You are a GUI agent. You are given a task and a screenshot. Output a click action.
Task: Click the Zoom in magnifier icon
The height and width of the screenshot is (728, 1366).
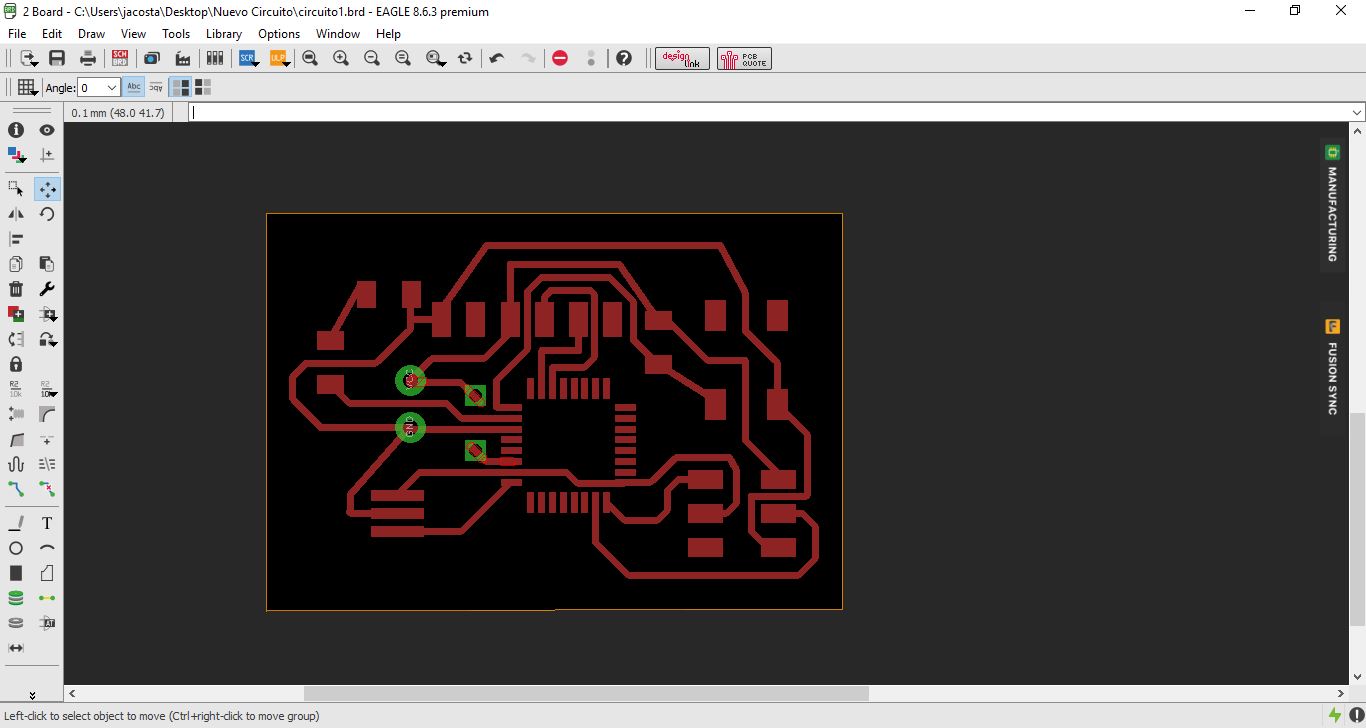click(x=341, y=59)
